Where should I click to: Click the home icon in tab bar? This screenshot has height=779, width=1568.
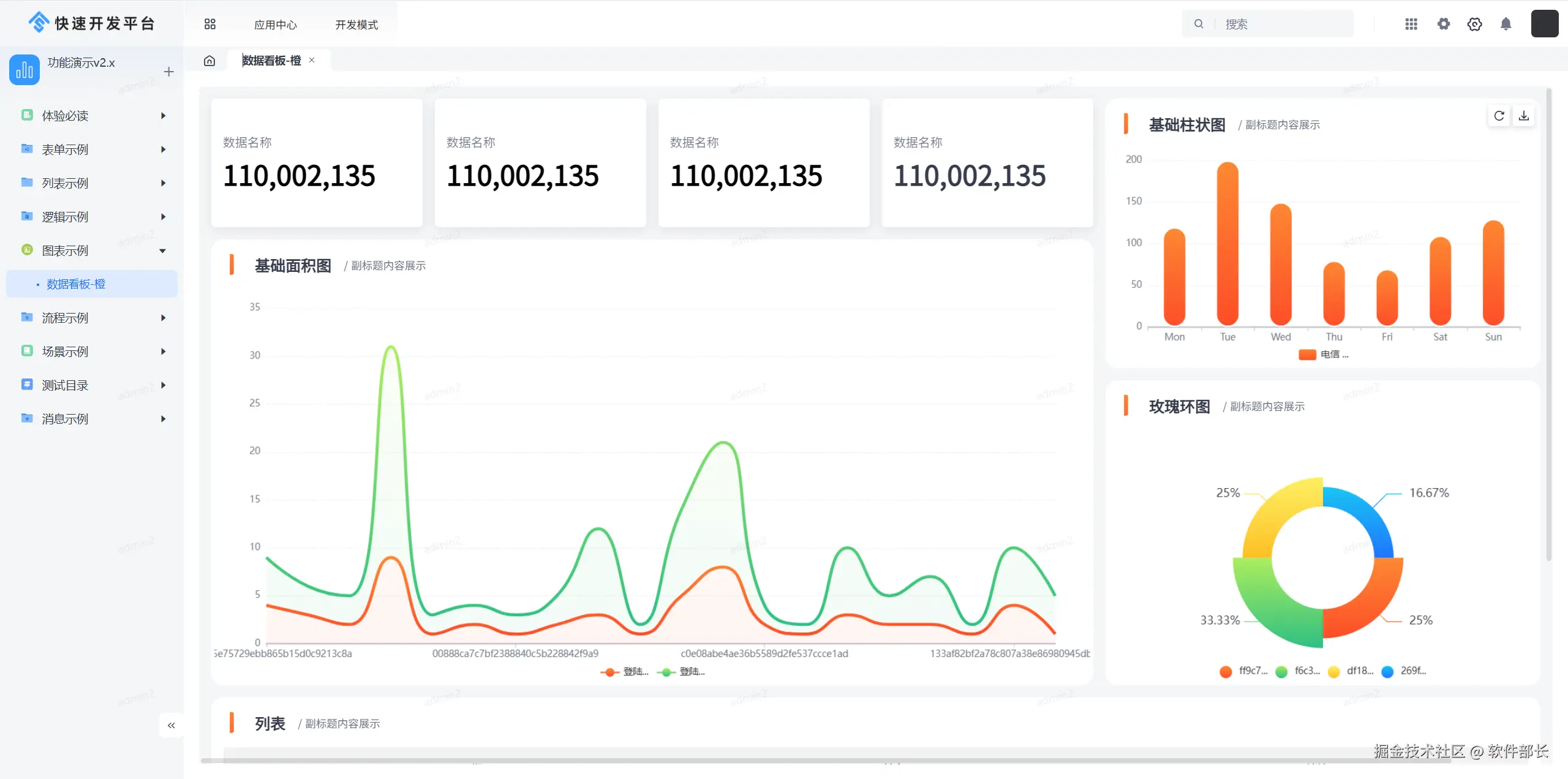pos(209,61)
